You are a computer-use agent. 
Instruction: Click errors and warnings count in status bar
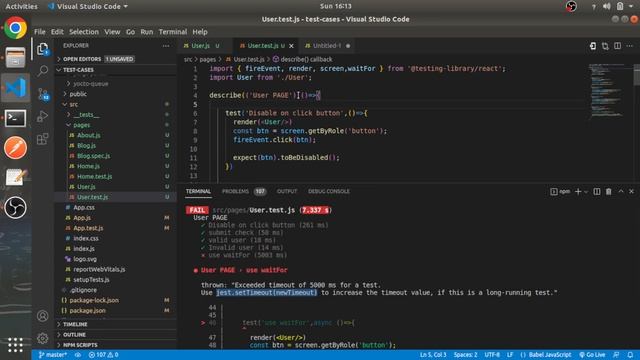(x=104, y=355)
